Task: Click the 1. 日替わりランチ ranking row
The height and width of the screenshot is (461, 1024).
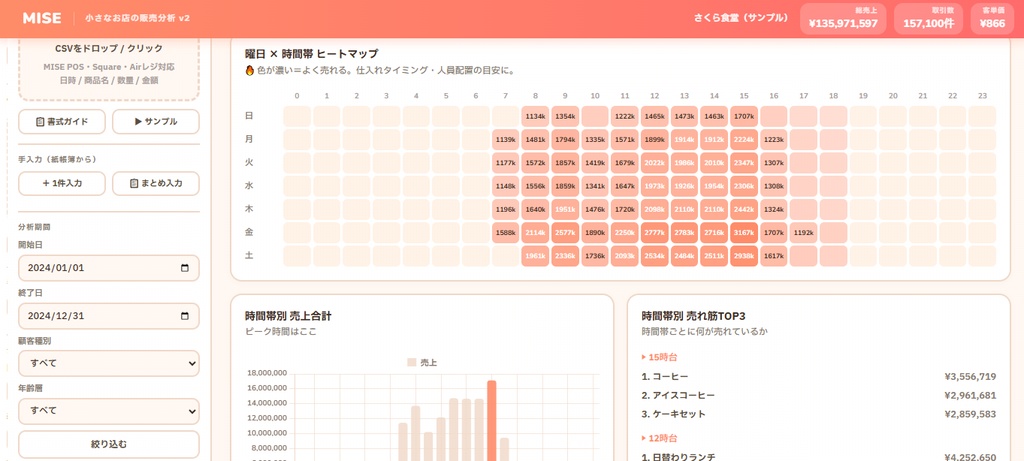Action: (x=819, y=457)
